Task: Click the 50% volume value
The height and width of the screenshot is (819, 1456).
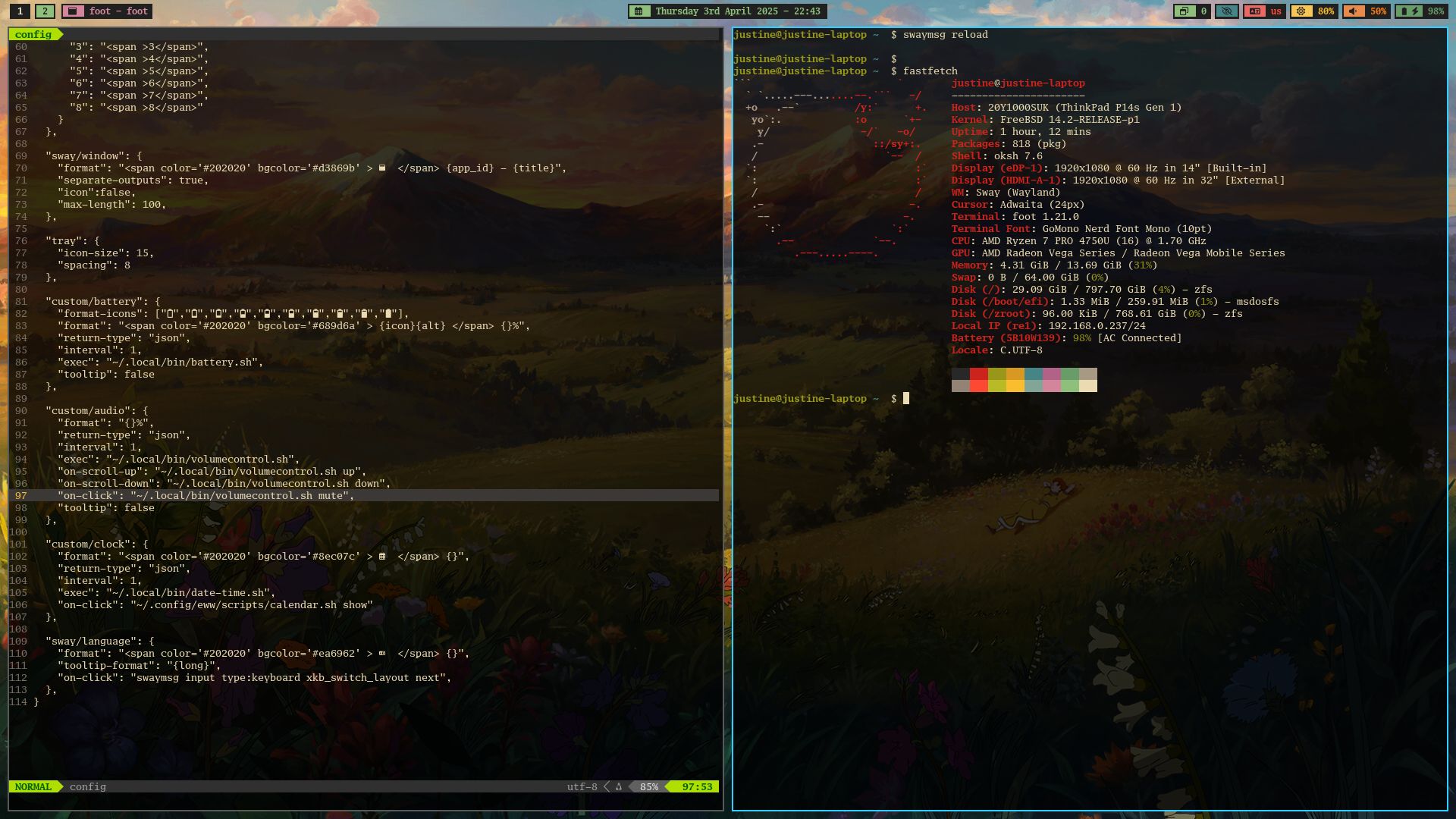Action: [x=1378, y=11]
